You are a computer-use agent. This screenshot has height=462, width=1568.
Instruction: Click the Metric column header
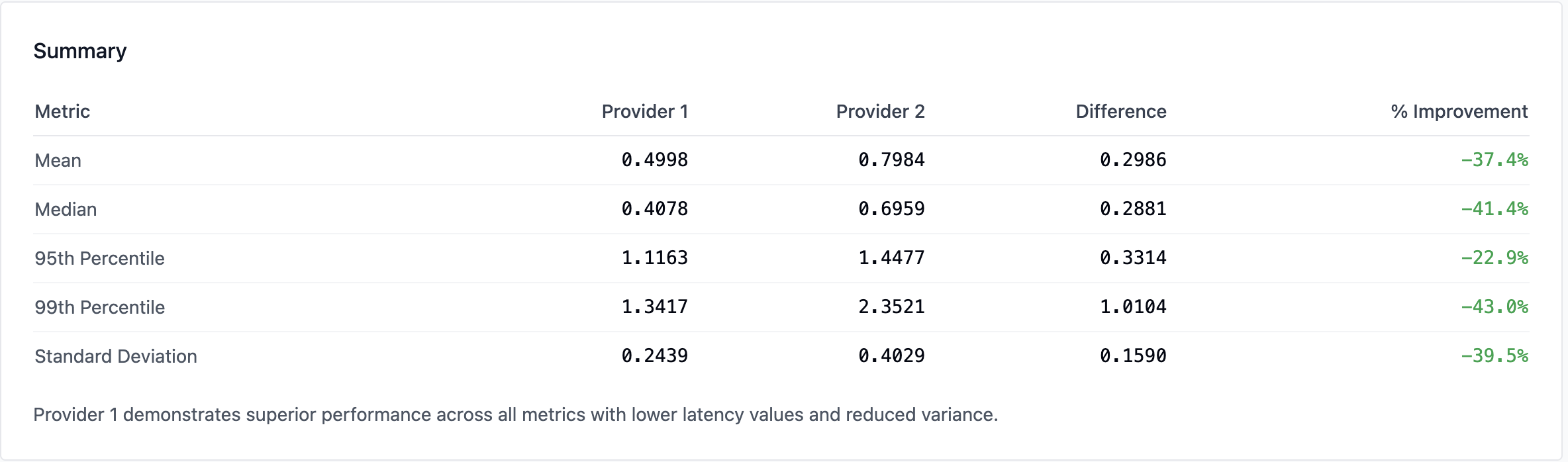click(x=62, y=111)
